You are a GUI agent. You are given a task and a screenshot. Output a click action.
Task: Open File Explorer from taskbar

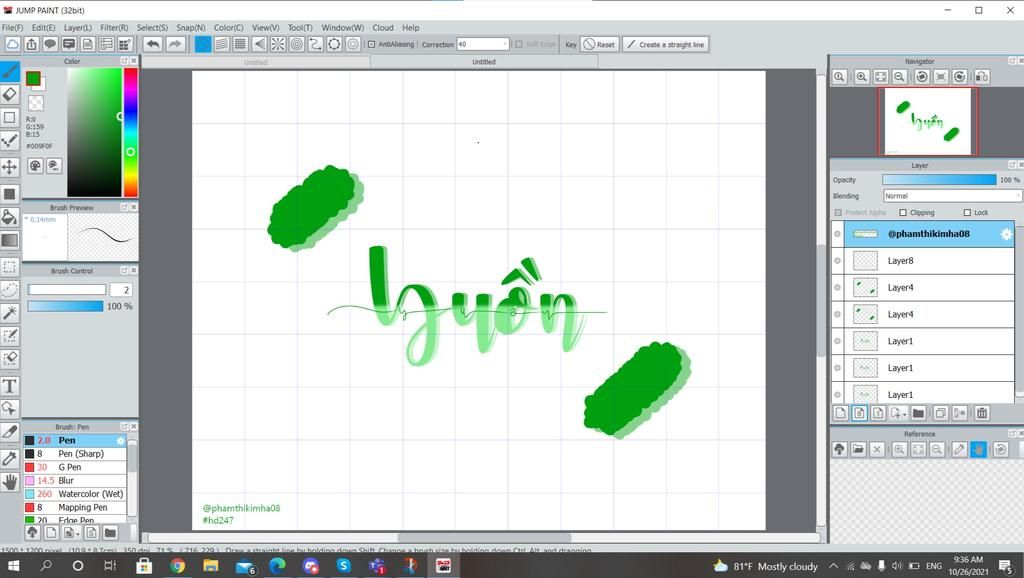pyautogui.click(x=210, y=566)
